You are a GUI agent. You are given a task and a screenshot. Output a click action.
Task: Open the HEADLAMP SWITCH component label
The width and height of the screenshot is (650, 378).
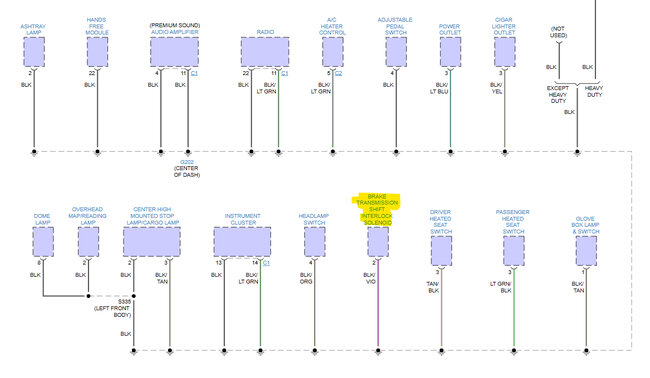coord(314,219)
